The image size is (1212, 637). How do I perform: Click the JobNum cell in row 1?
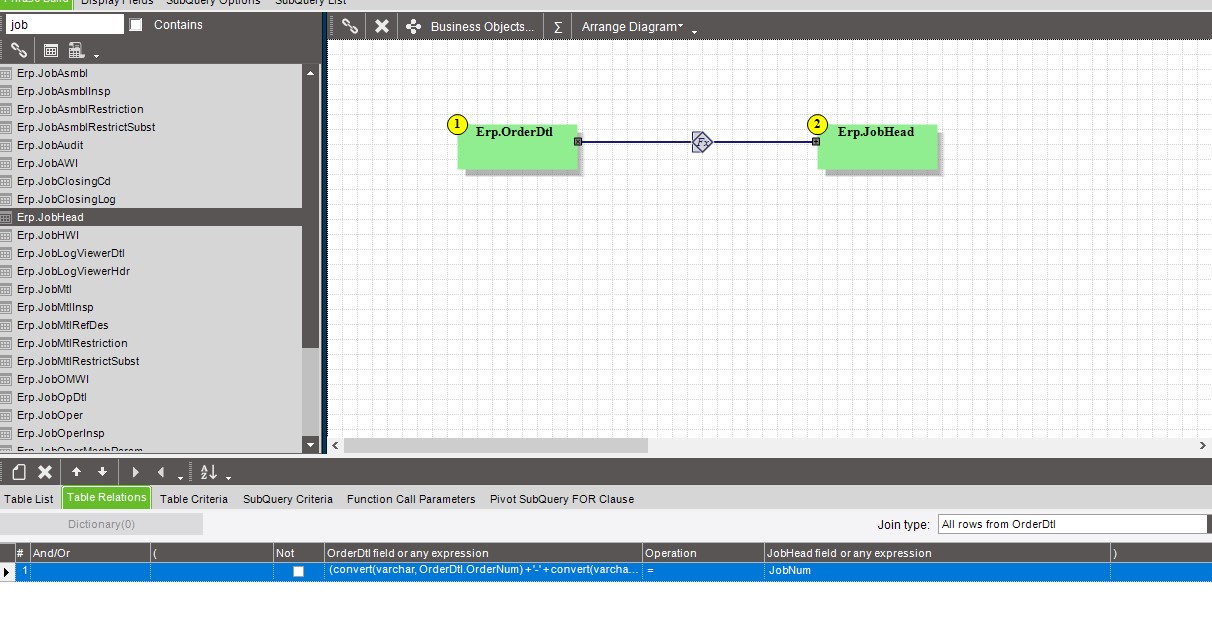[937, 571]
